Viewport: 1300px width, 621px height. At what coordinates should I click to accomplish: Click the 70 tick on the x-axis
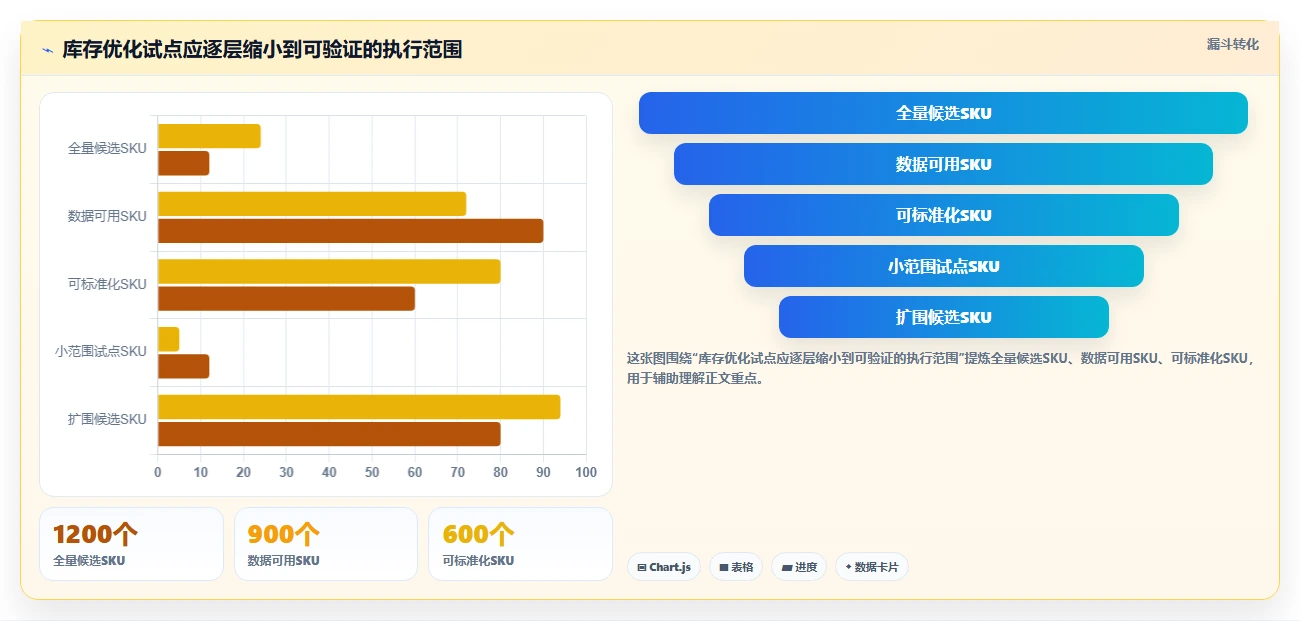coord(458,472)
